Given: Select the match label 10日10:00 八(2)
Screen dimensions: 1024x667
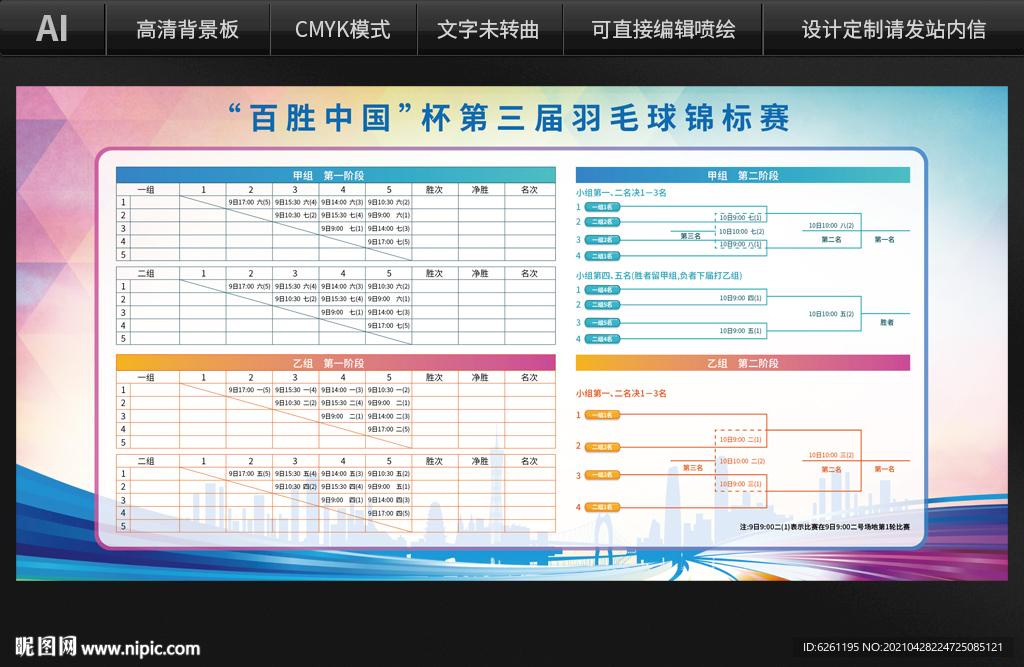Looking at the screenshot, I should (831, 225).
